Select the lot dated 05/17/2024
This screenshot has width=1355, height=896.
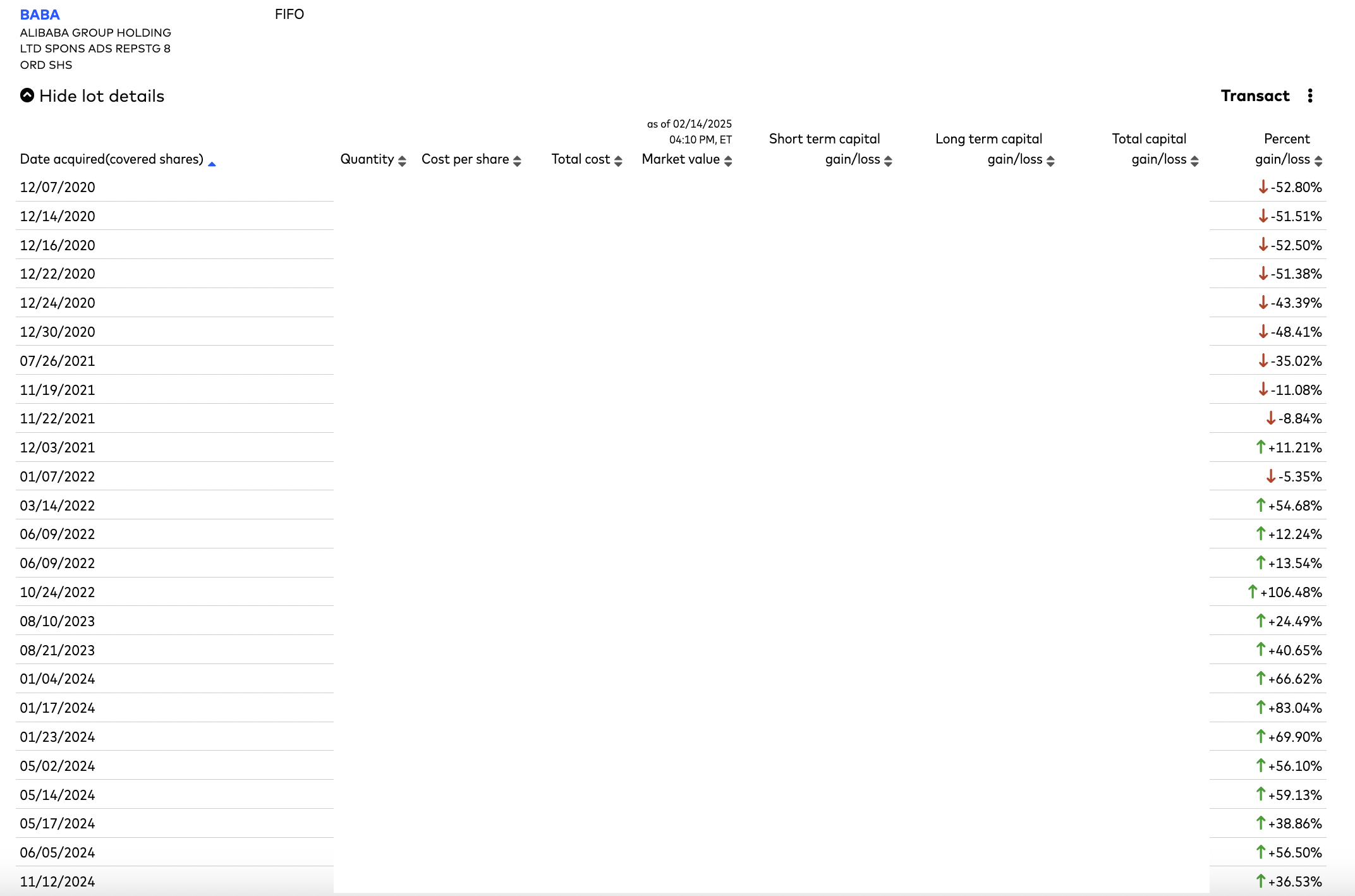click(58, 824)
